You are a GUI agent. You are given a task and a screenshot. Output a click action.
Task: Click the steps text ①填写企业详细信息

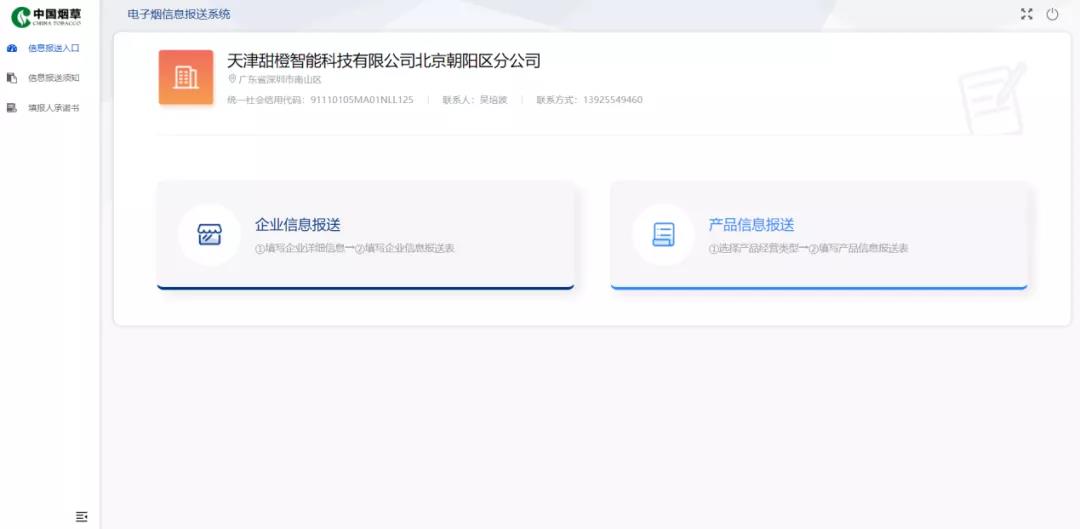coord(300,249)
